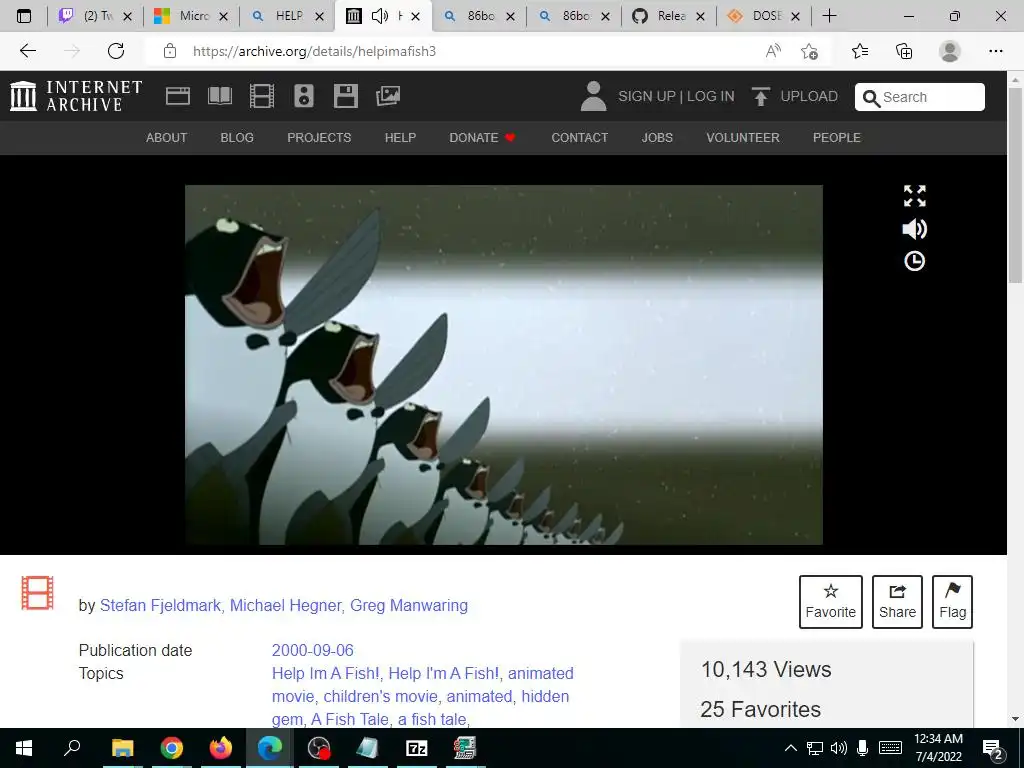1024x768 pixels.
Task: Enter fullscreen on the video player
Action: (914, 196)
